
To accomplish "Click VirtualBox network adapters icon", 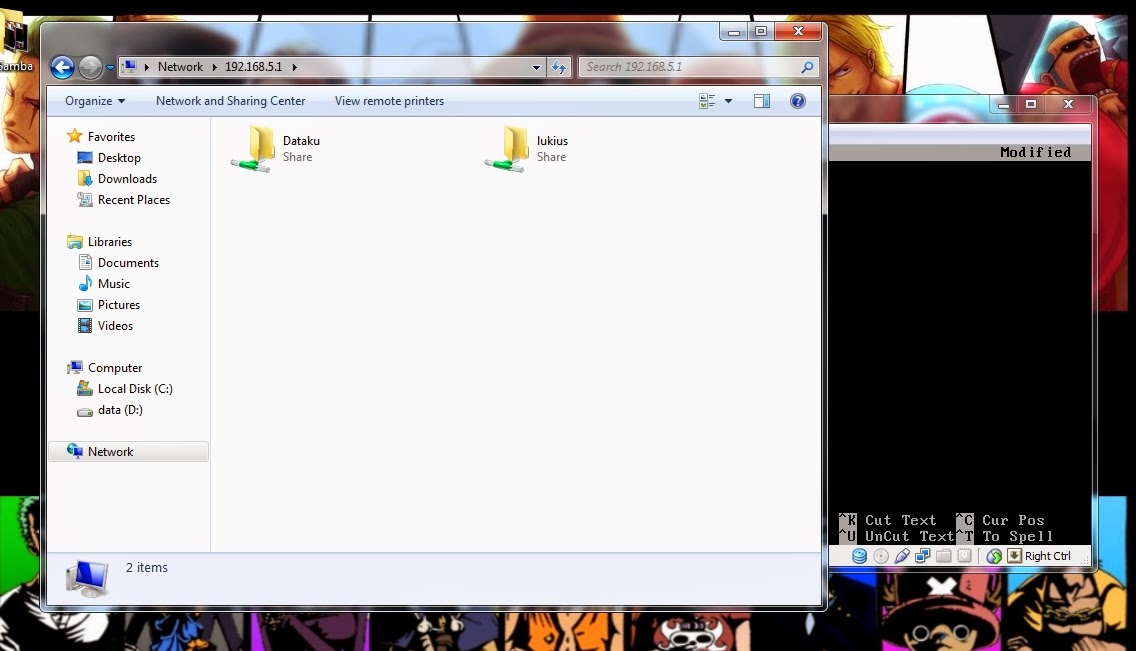I will click(x=922, y=556).
